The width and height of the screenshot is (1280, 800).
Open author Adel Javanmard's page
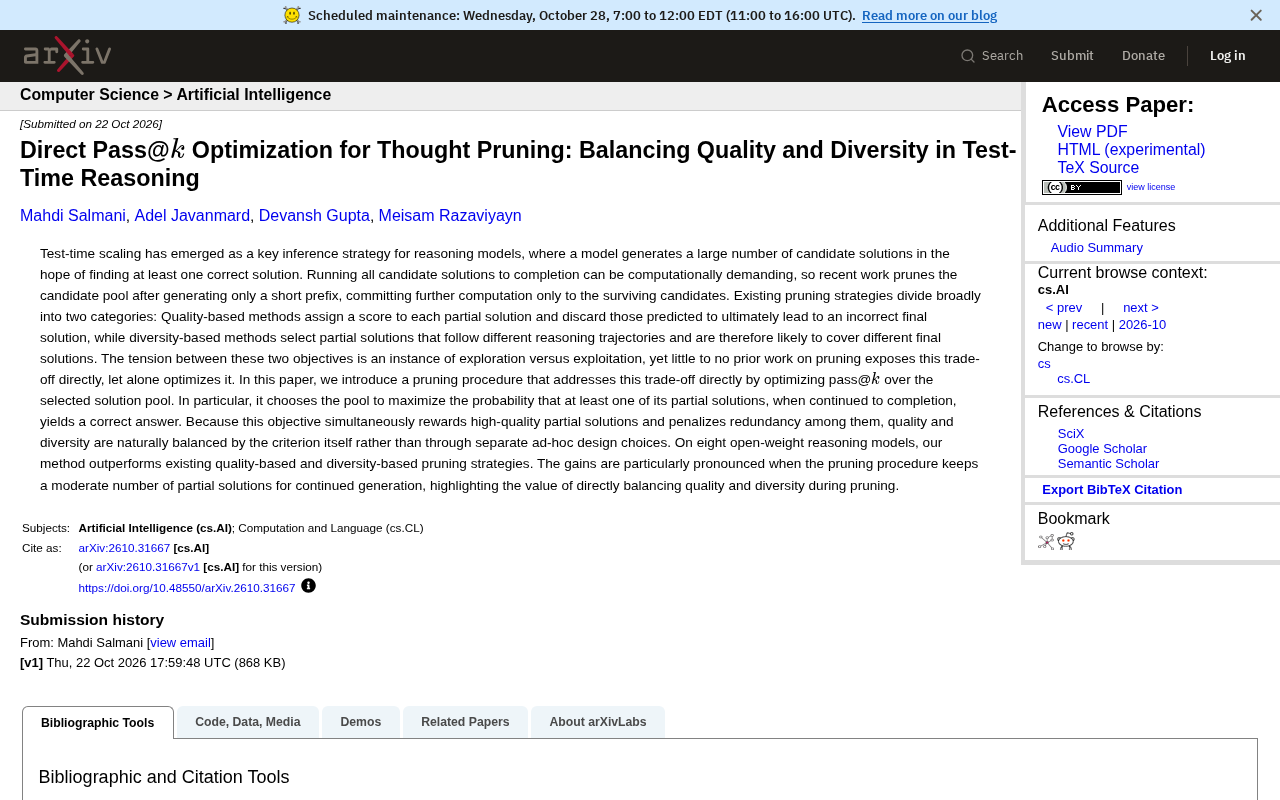point(192,216)
